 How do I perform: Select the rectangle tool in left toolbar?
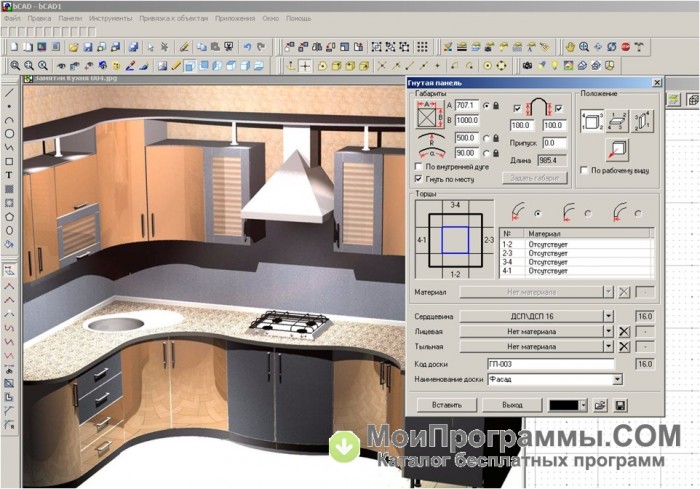pyautogui.click(x=9, y=161)
